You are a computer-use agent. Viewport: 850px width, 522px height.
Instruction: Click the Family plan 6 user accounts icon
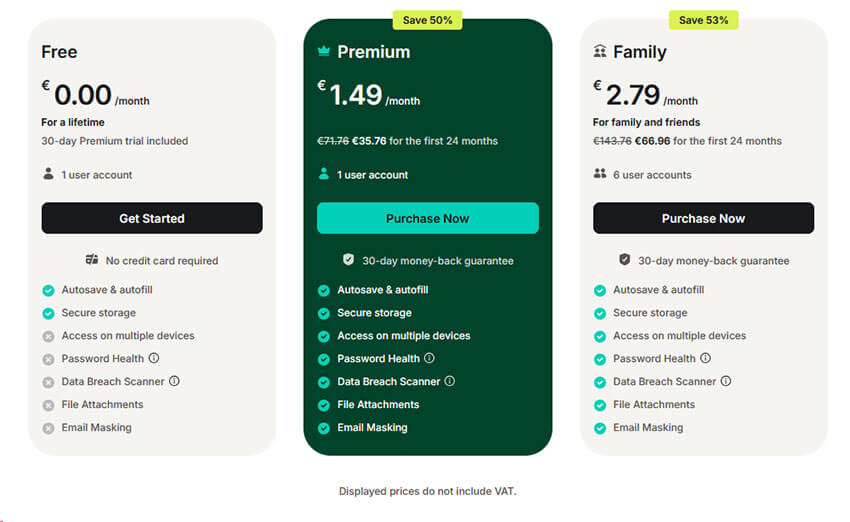click(x=600, y=174)
